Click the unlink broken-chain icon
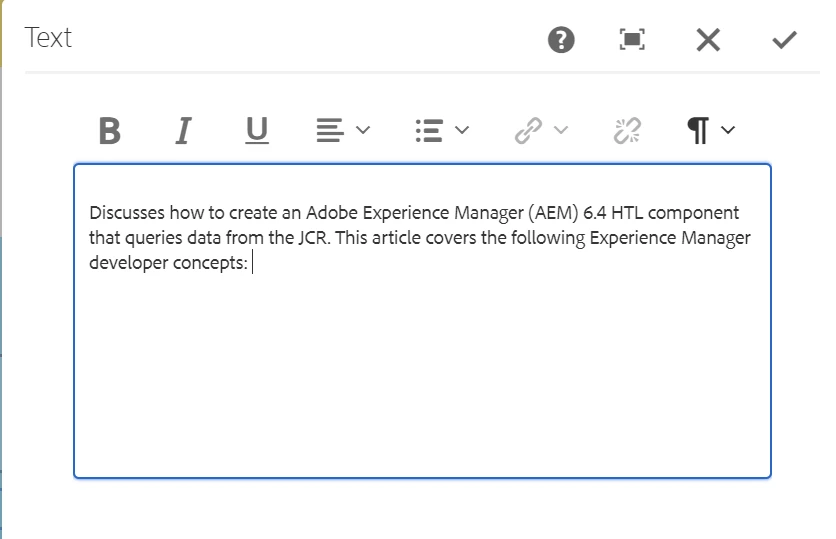 [x=627, y=131]
